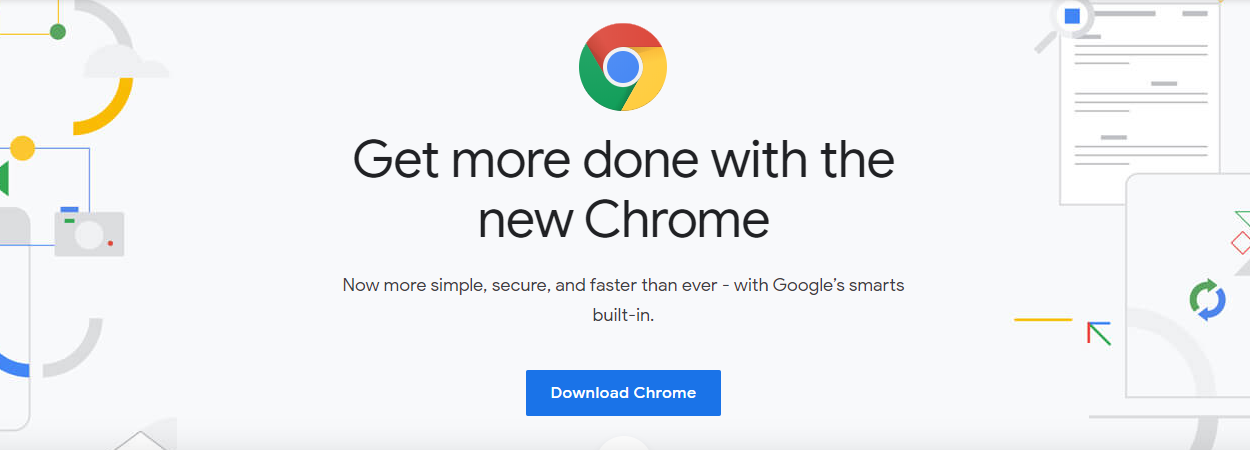Click the red diamond outline shape
Screen dimensions: 1250x451
[1241, 242]
